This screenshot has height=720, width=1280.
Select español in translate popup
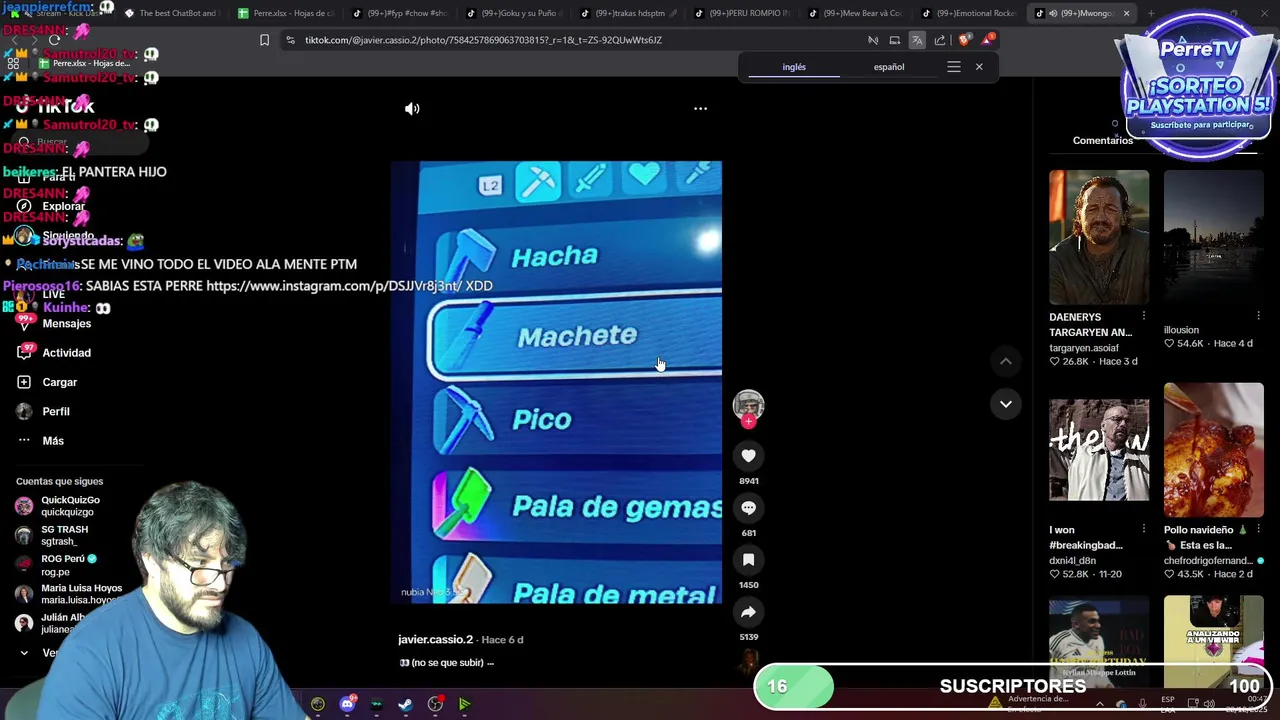point(889,67)
